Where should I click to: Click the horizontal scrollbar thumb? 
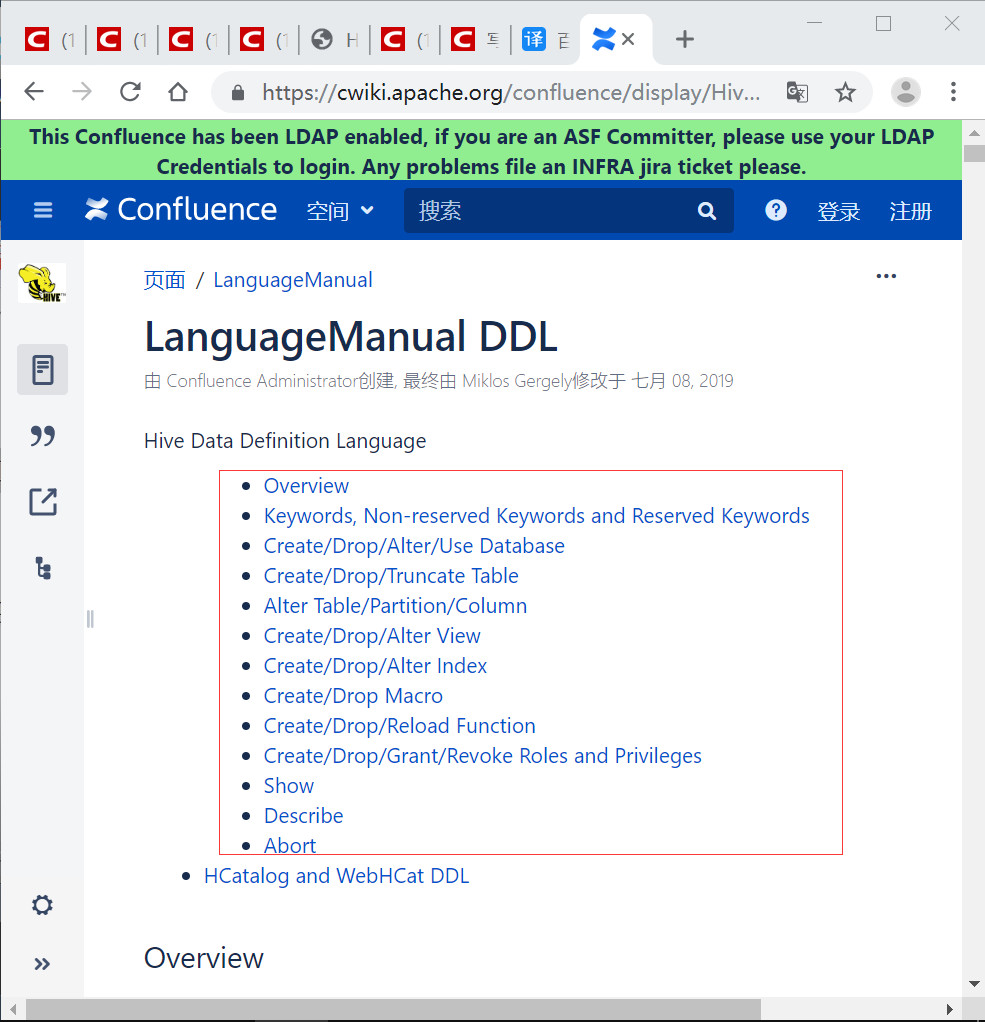[x=393, y=1009]
